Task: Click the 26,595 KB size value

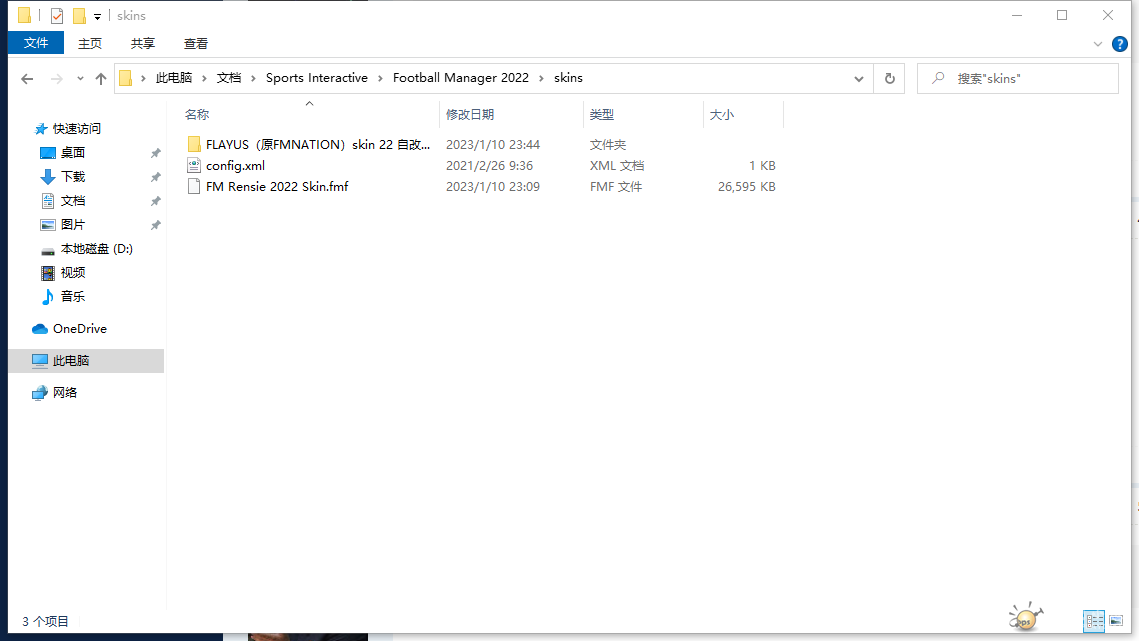Action: pyautogui.click(x=747, y=187)
